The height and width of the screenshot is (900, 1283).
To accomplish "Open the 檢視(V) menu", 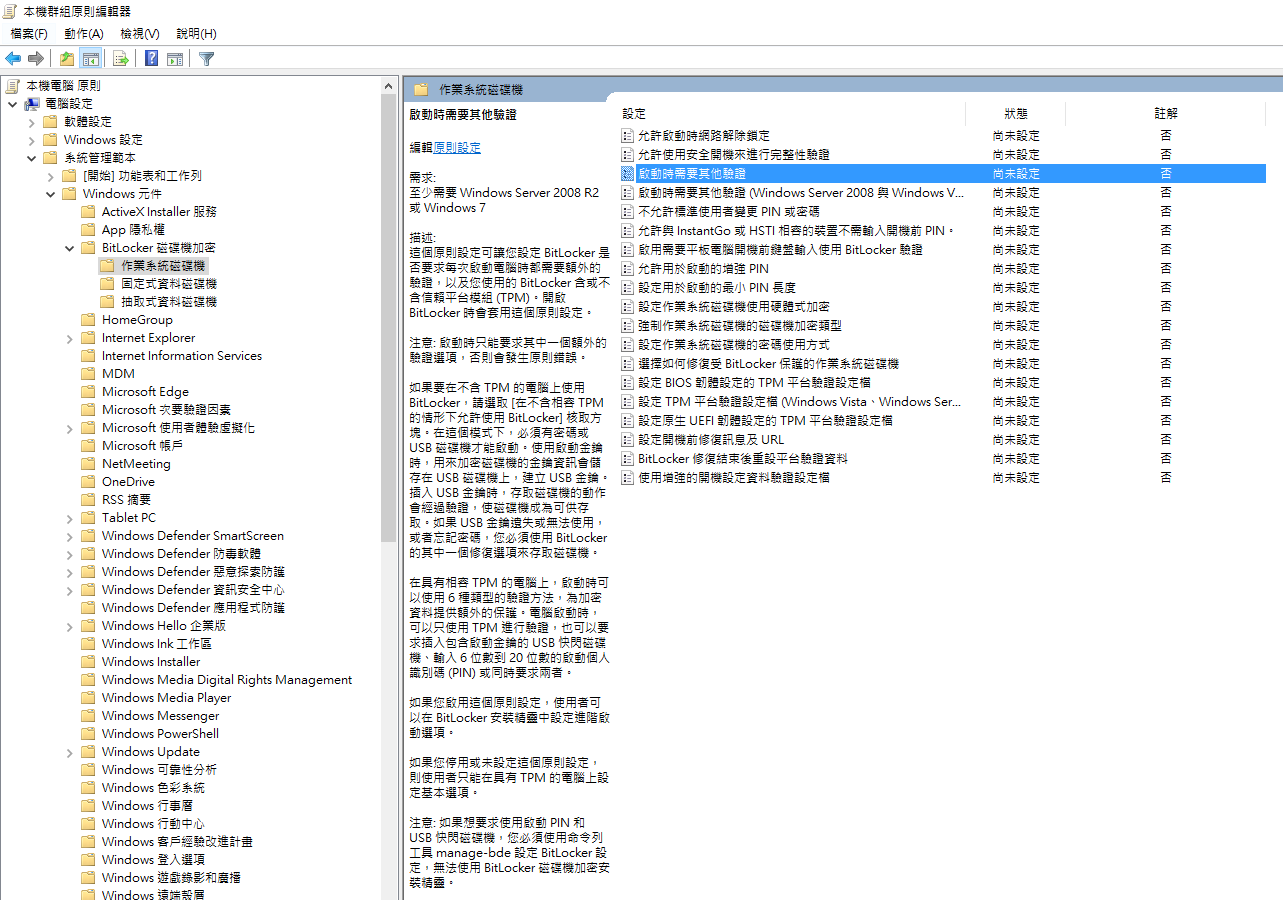I will (140, 33).
